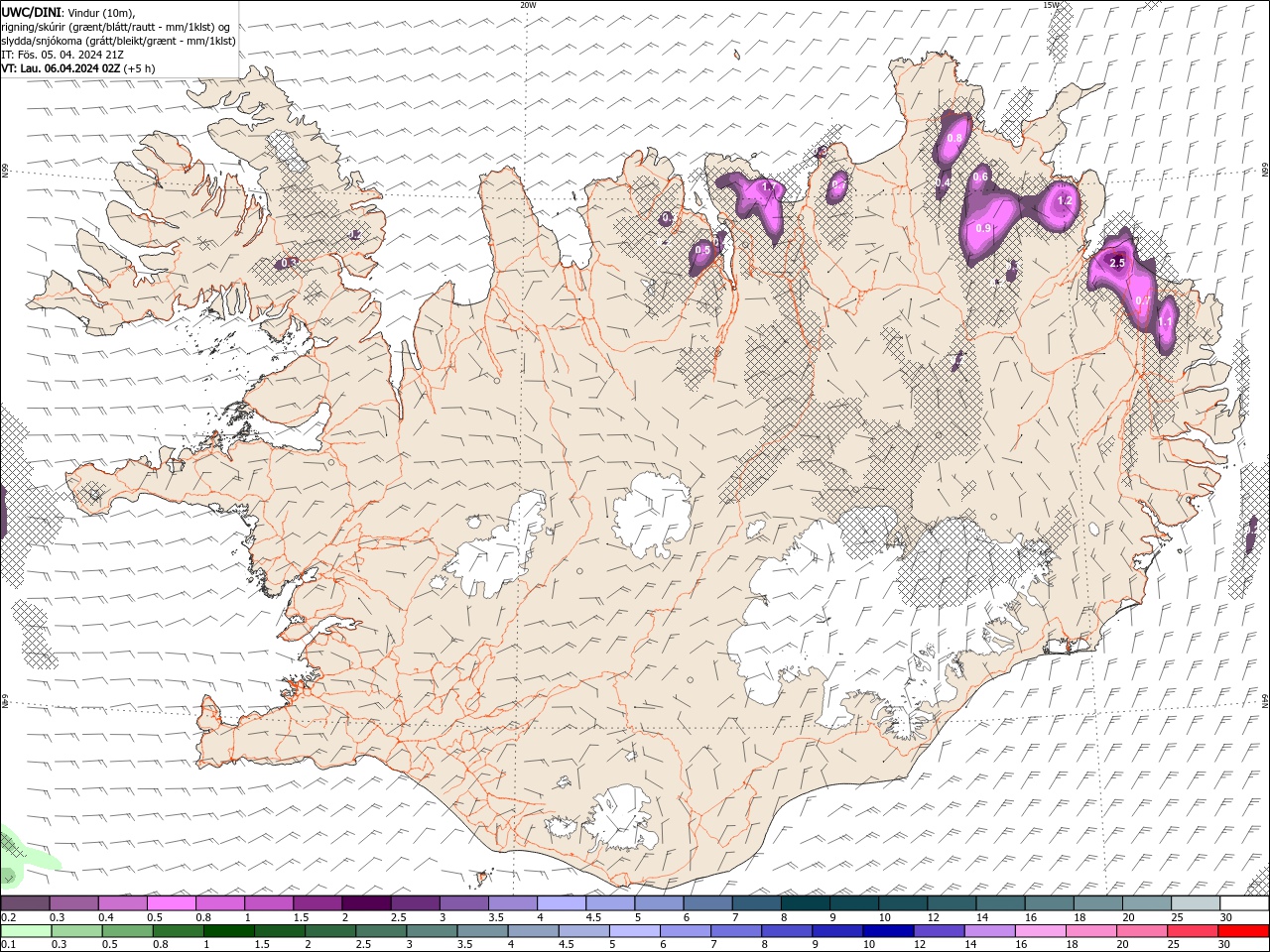Pick lower legend pink swatch starting at 16
Image resolution: width=1270 pixels, height=952 pixels.
point(1041,931)
